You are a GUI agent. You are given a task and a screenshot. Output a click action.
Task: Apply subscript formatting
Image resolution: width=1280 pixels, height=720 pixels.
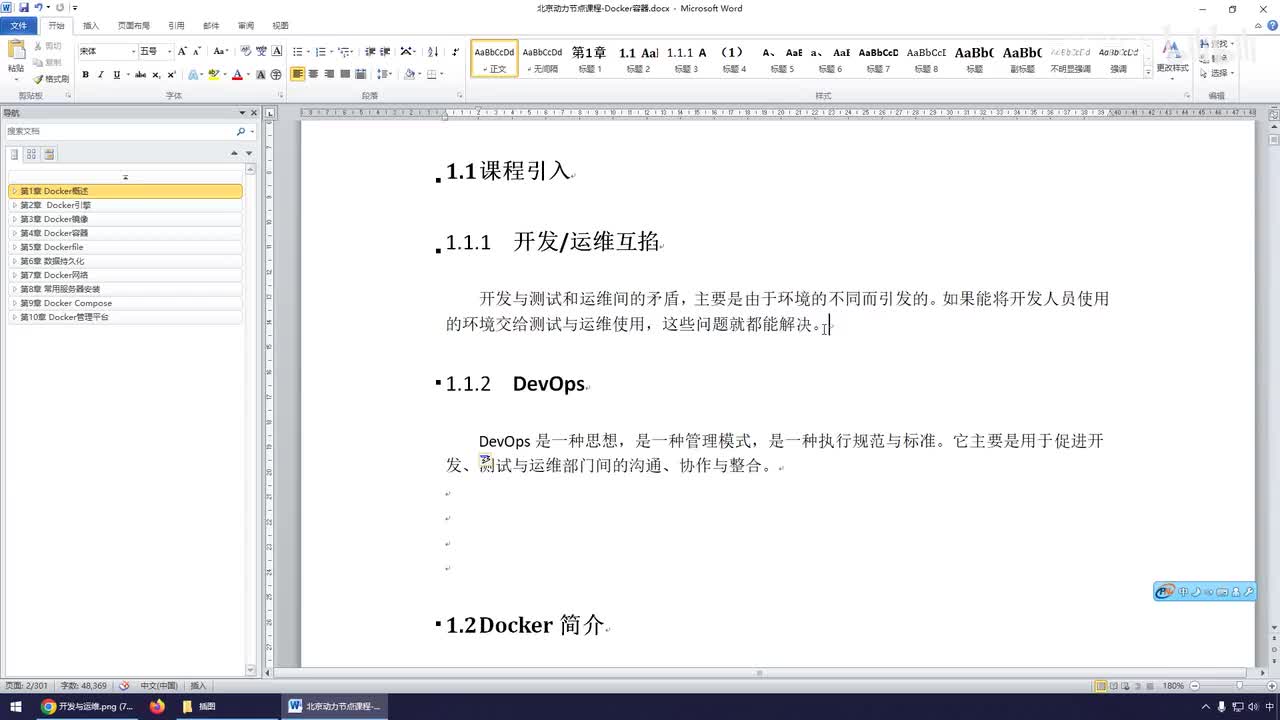(x=156, y=74)
